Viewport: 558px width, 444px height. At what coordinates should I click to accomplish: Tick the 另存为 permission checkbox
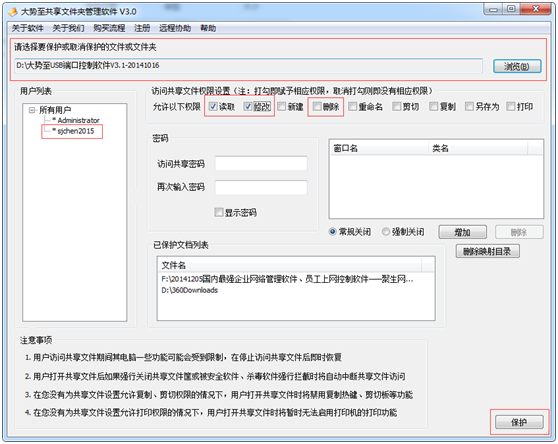[x=469, y=106]
